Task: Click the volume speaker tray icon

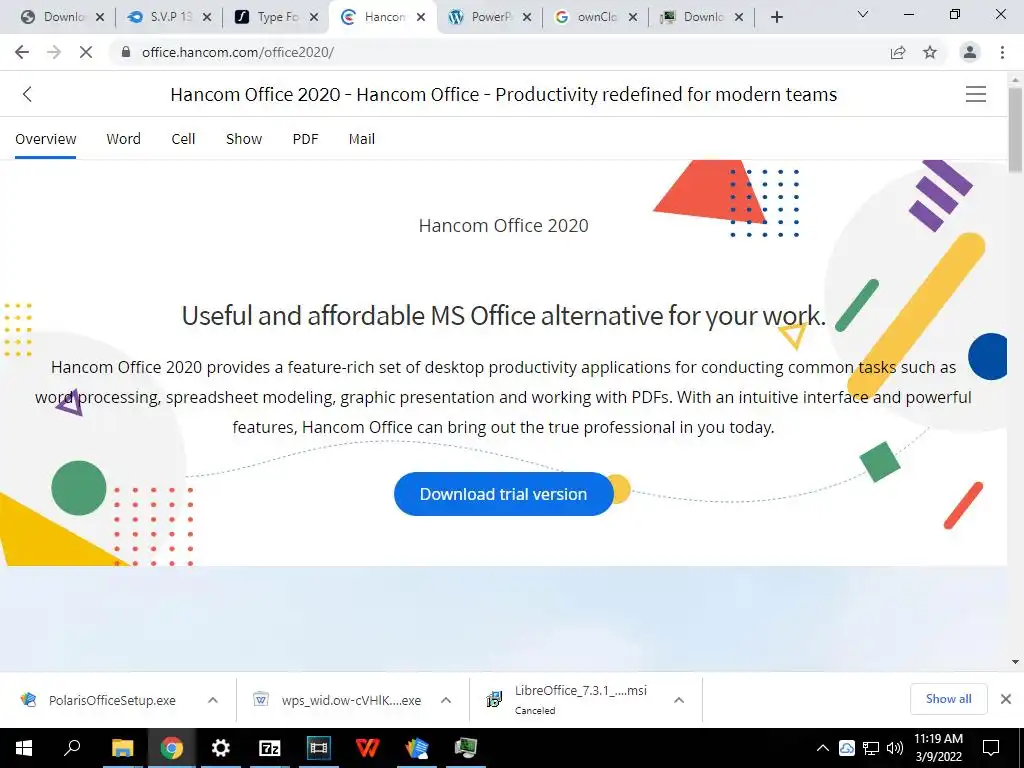Action: [x=895, y=748]
